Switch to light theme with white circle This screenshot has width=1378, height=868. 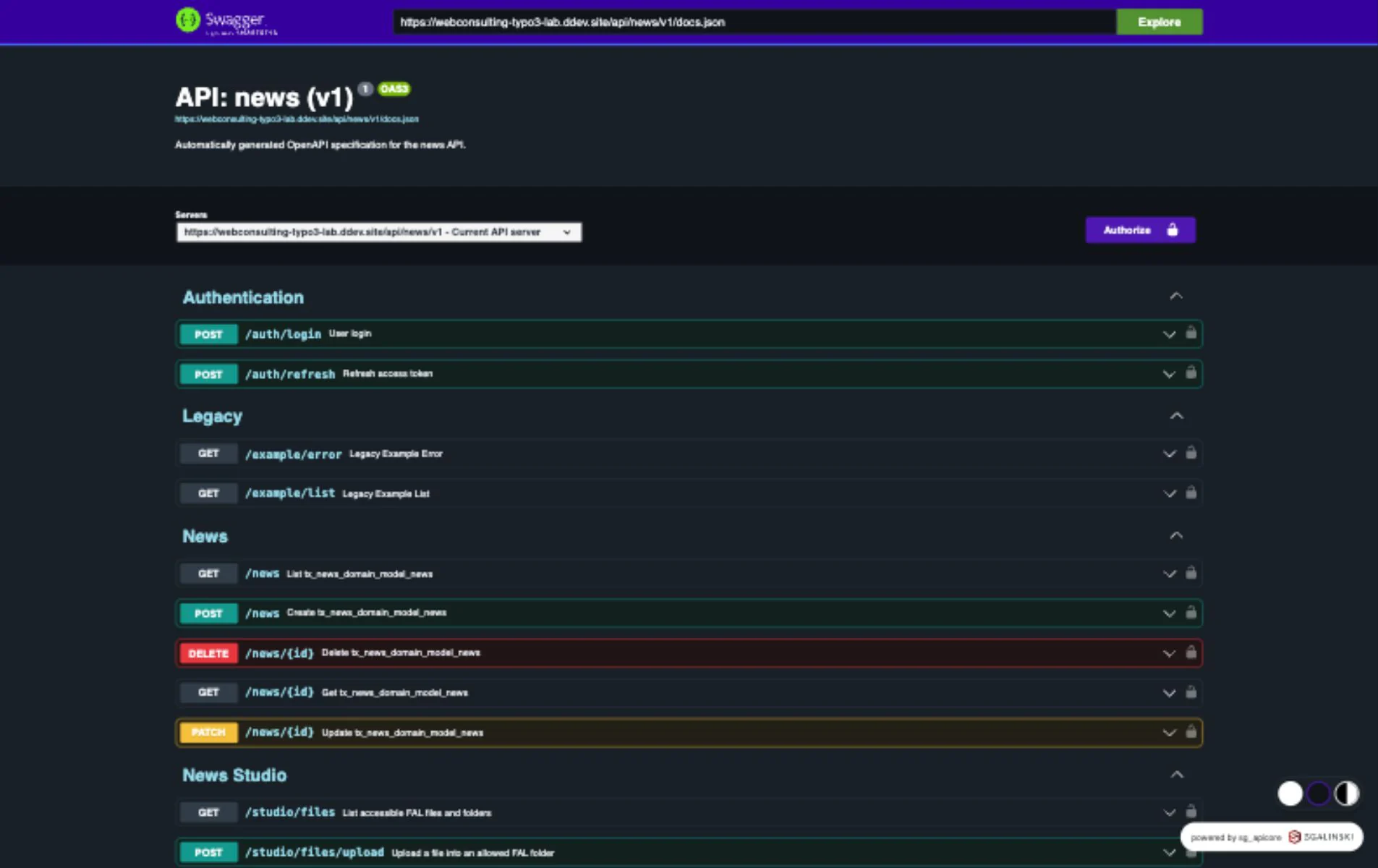coord(1290,793)
